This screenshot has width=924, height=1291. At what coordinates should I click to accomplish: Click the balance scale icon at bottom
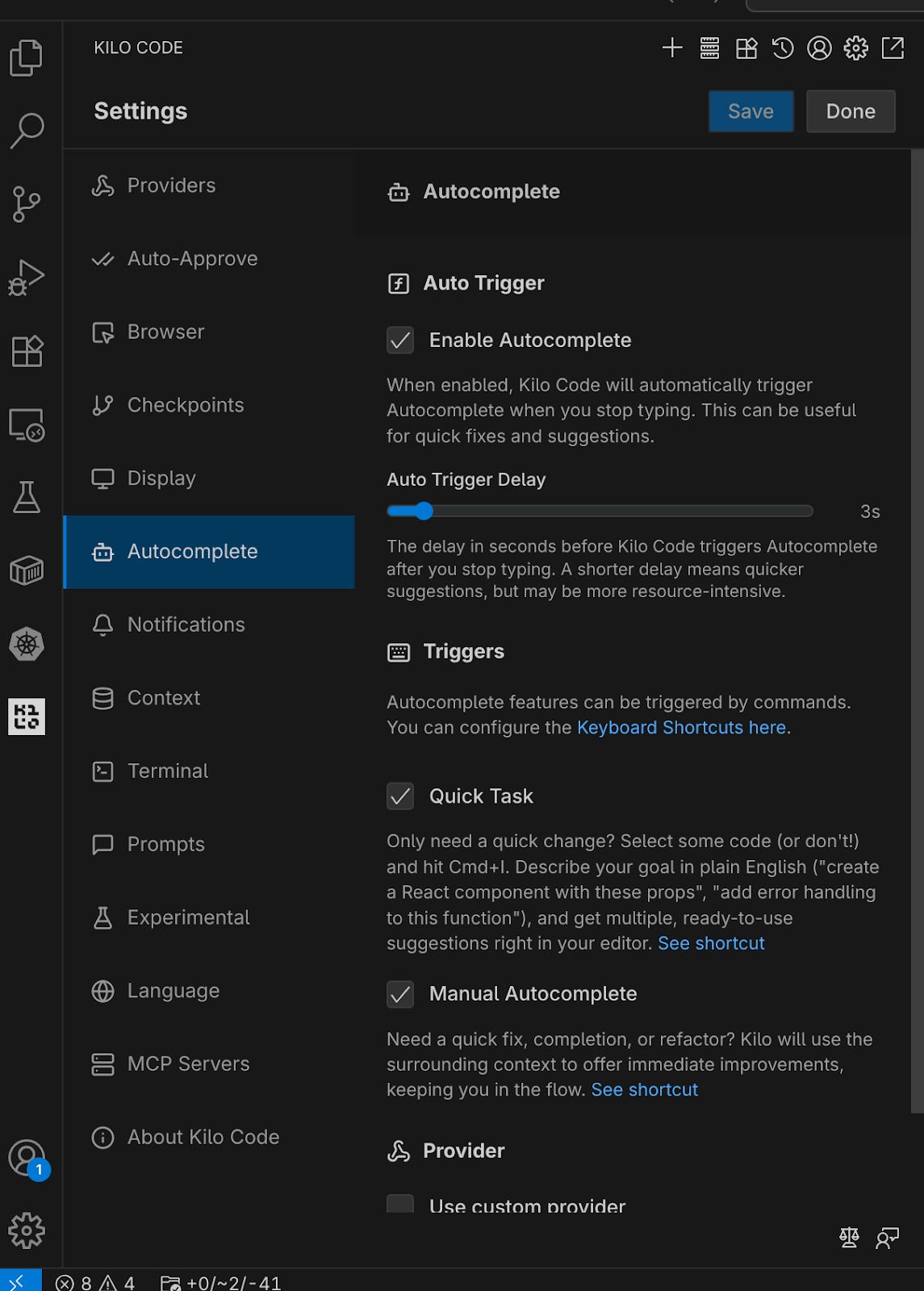[849, 1237]
